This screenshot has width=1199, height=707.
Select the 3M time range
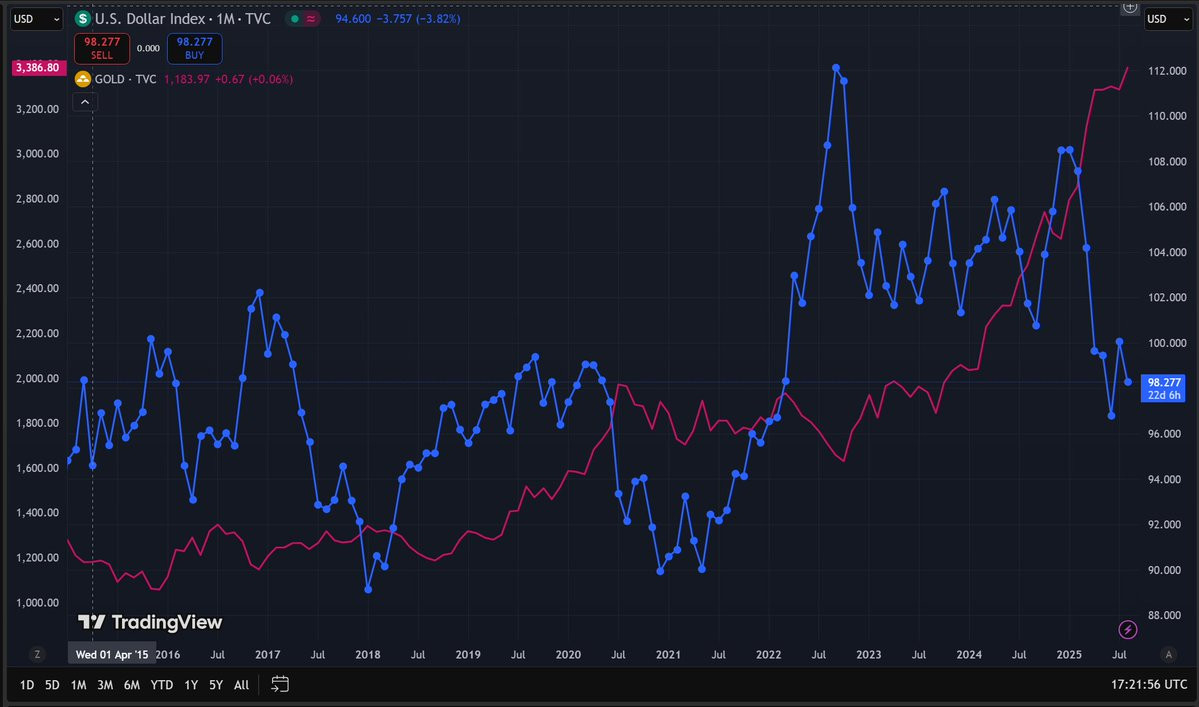[105, 685]
